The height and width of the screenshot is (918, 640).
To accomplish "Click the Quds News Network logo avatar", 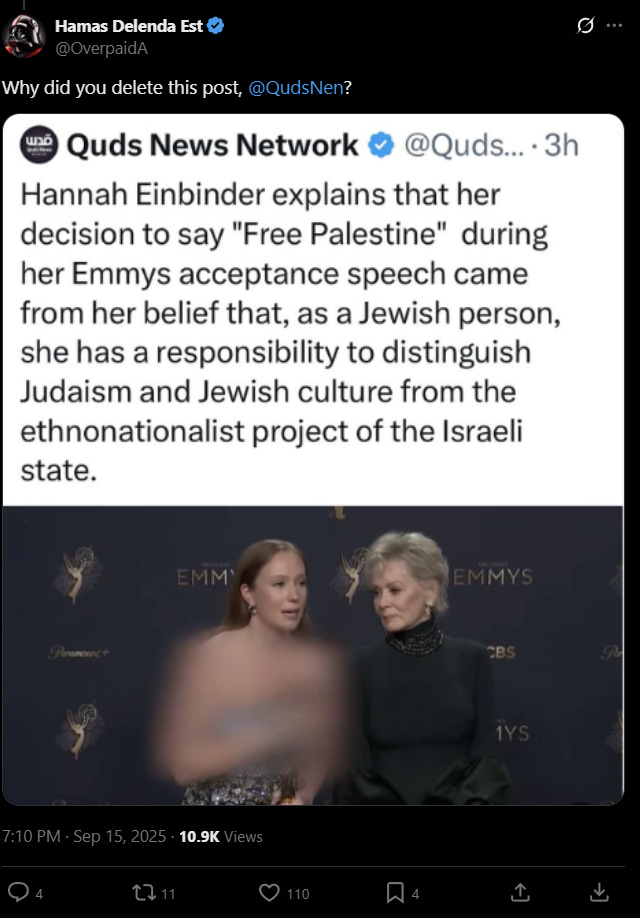I will click(x=39, y=144).
